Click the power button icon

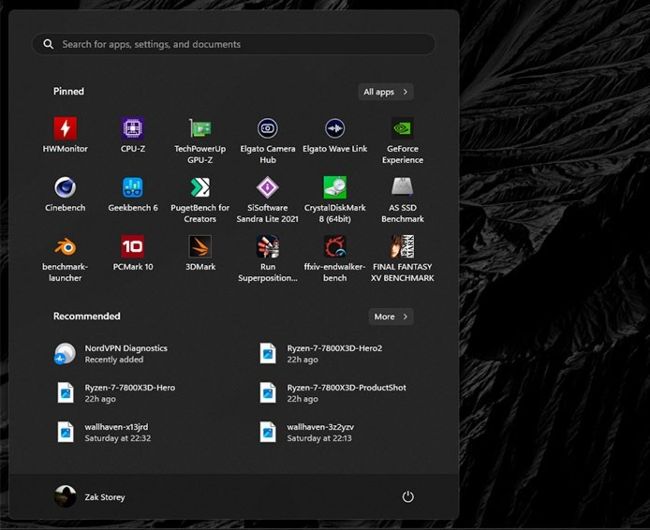408,496
